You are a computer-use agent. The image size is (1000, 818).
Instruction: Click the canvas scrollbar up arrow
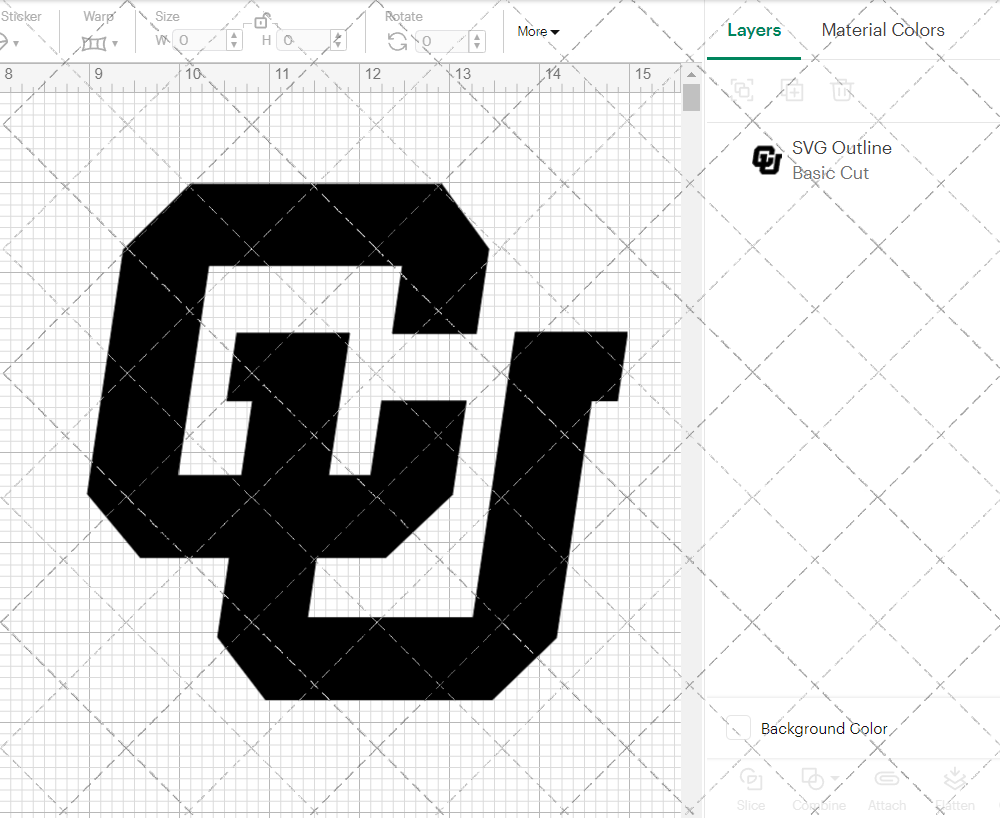[691, 75]
